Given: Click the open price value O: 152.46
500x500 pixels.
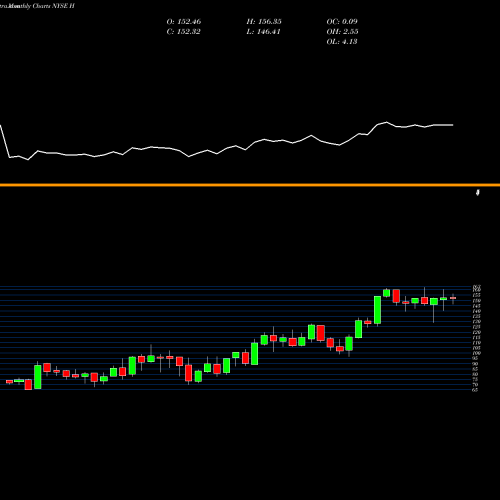Looking at the screenshot, I should (x=184, y=22).
